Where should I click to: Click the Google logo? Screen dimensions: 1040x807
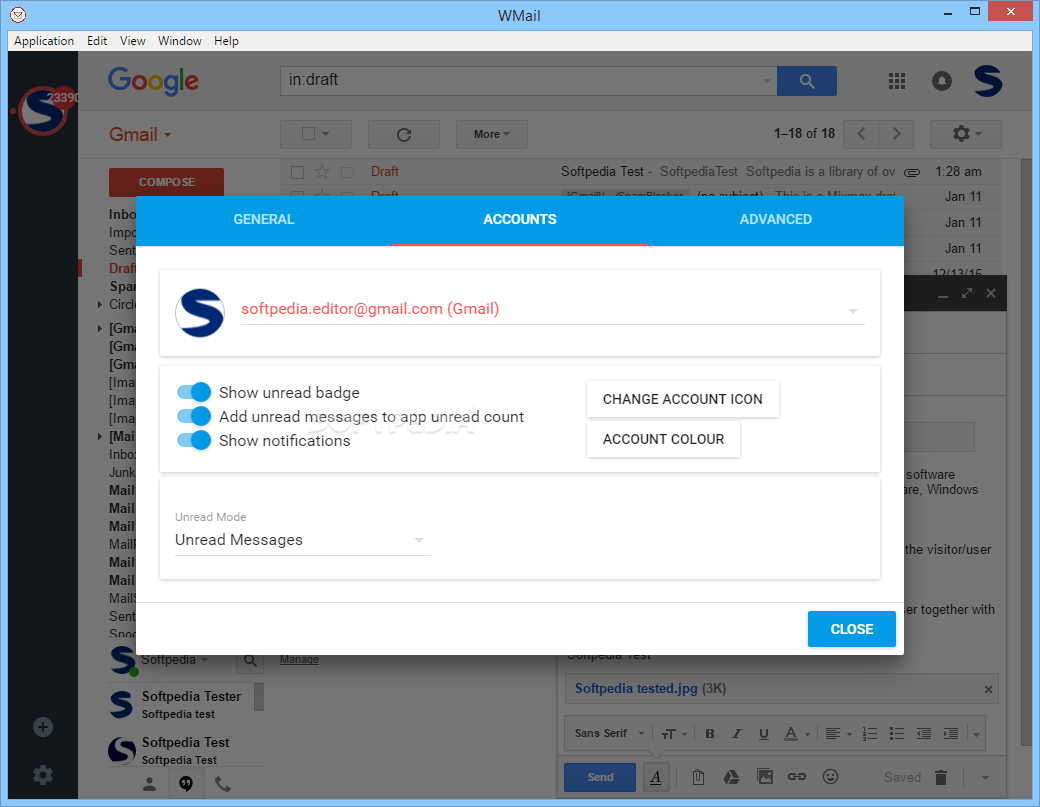[x=153, y=81]
